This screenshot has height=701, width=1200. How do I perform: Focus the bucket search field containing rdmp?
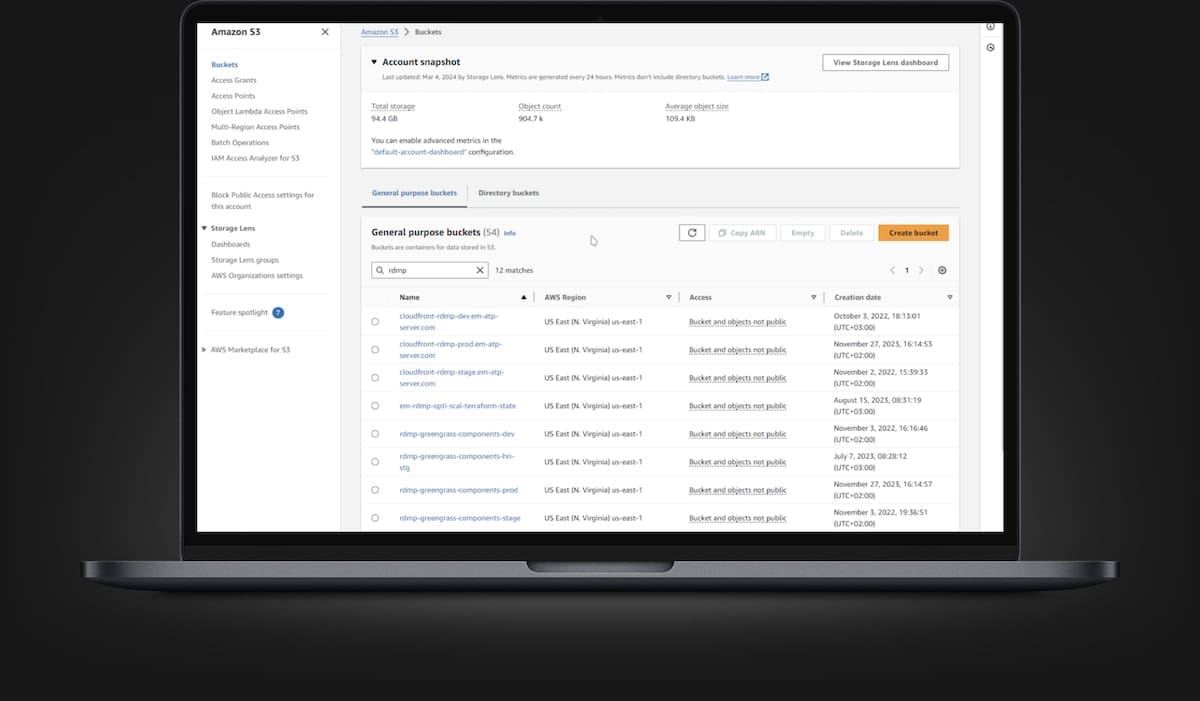tap(430, 270)
